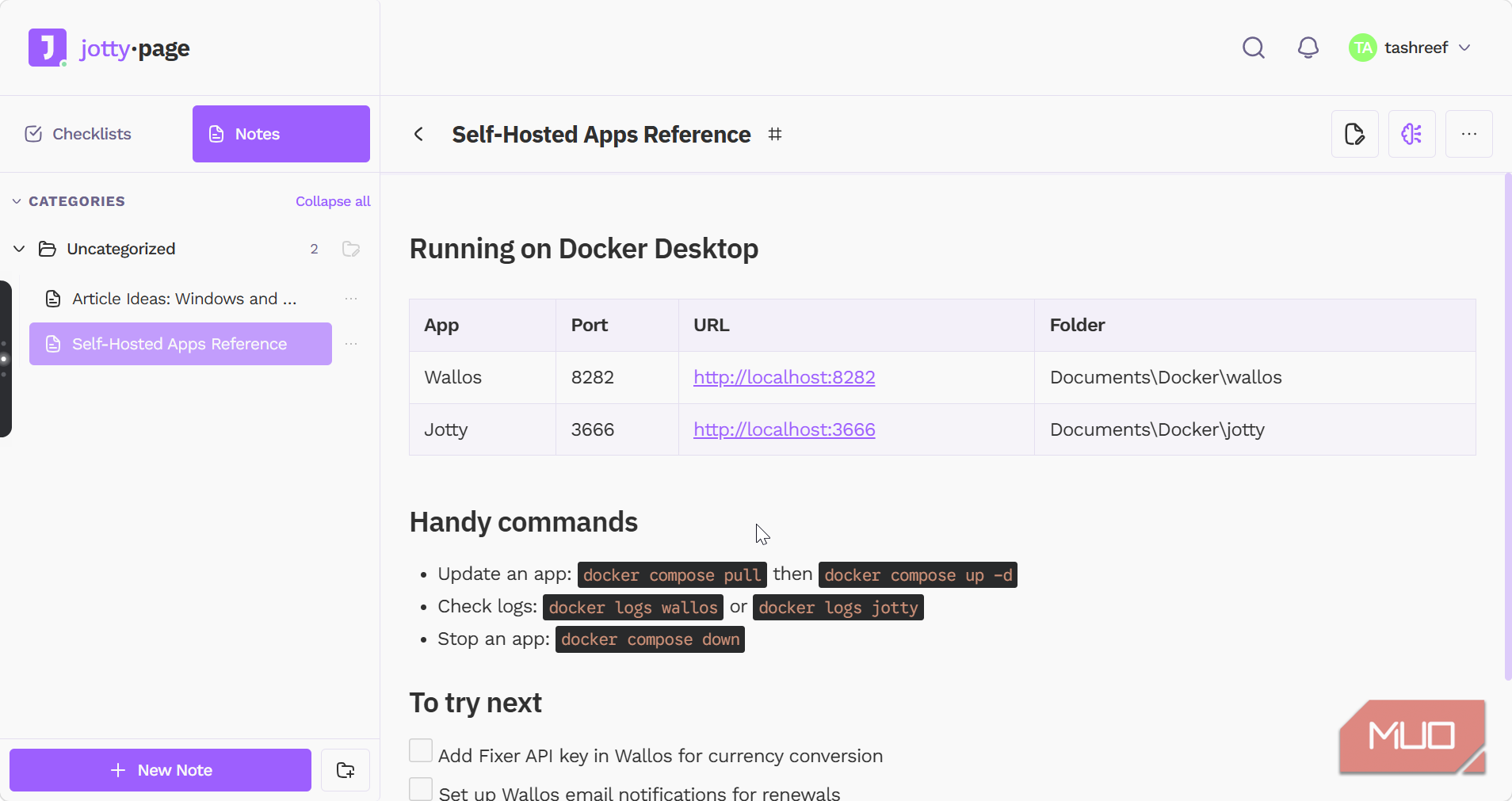
Task: Click the docker compose pull code
Action: 672,575
